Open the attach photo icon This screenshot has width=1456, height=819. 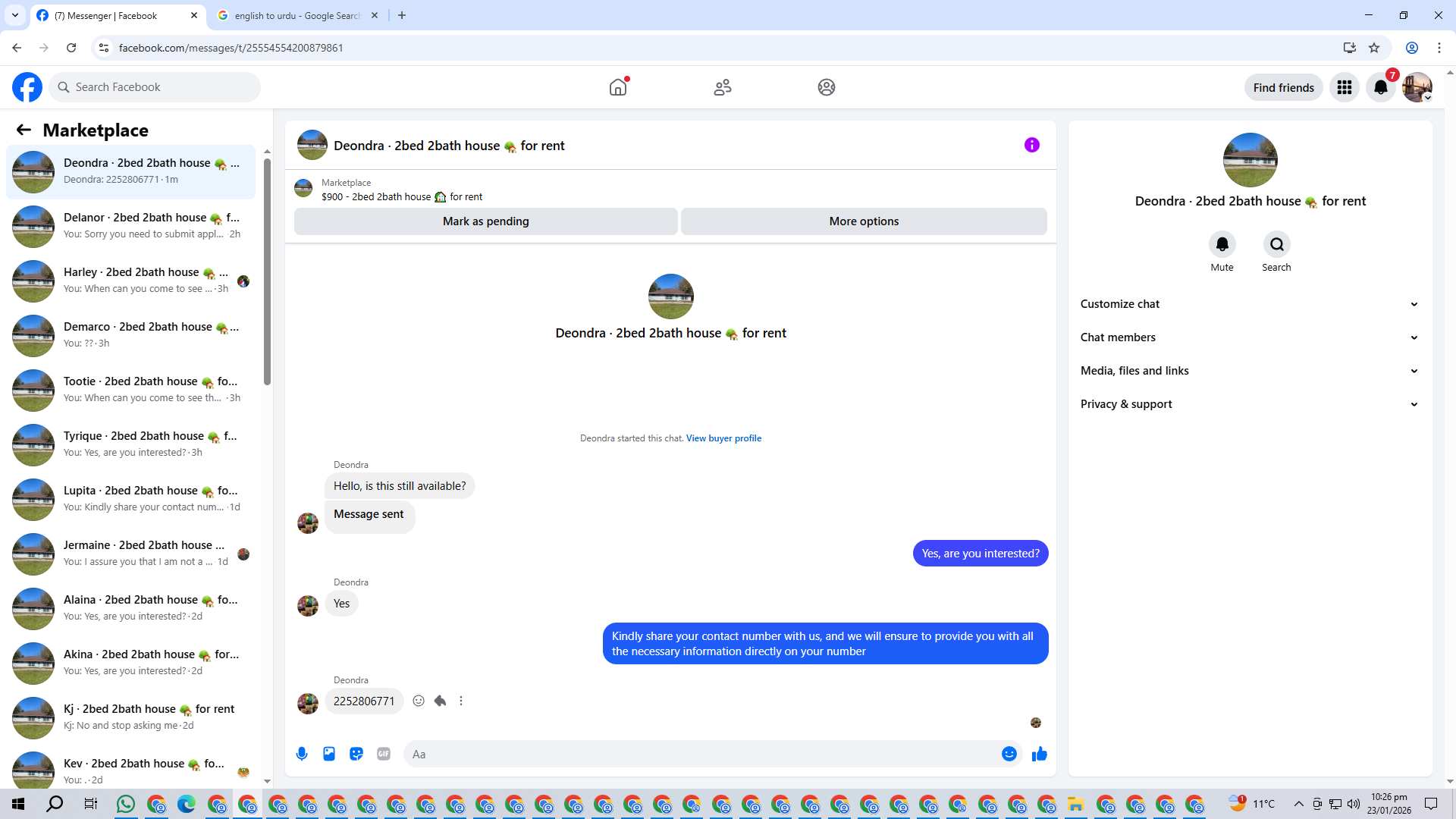pyautogui.click(x=329, y=754)
